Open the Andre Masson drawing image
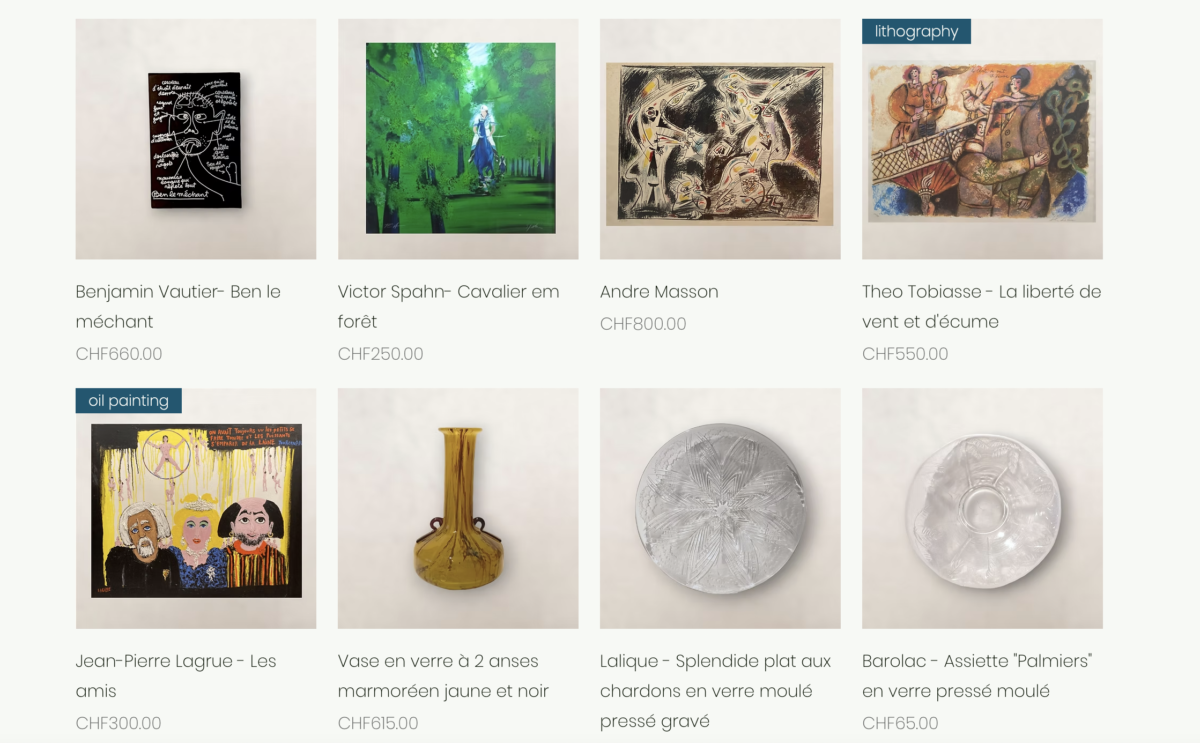 [x=720, y=139]
